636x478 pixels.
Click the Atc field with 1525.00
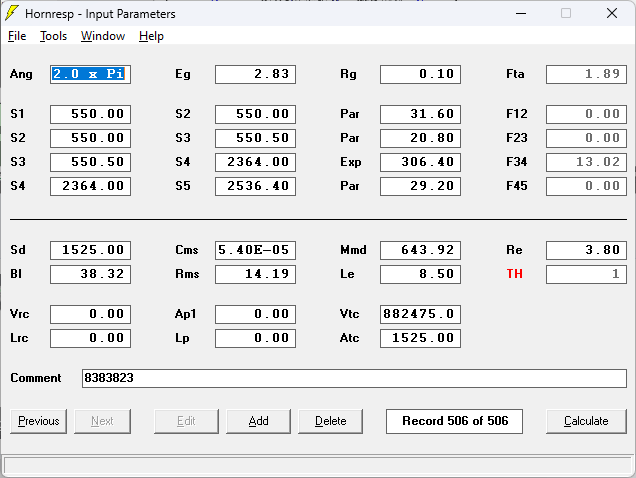click(420, 338)
